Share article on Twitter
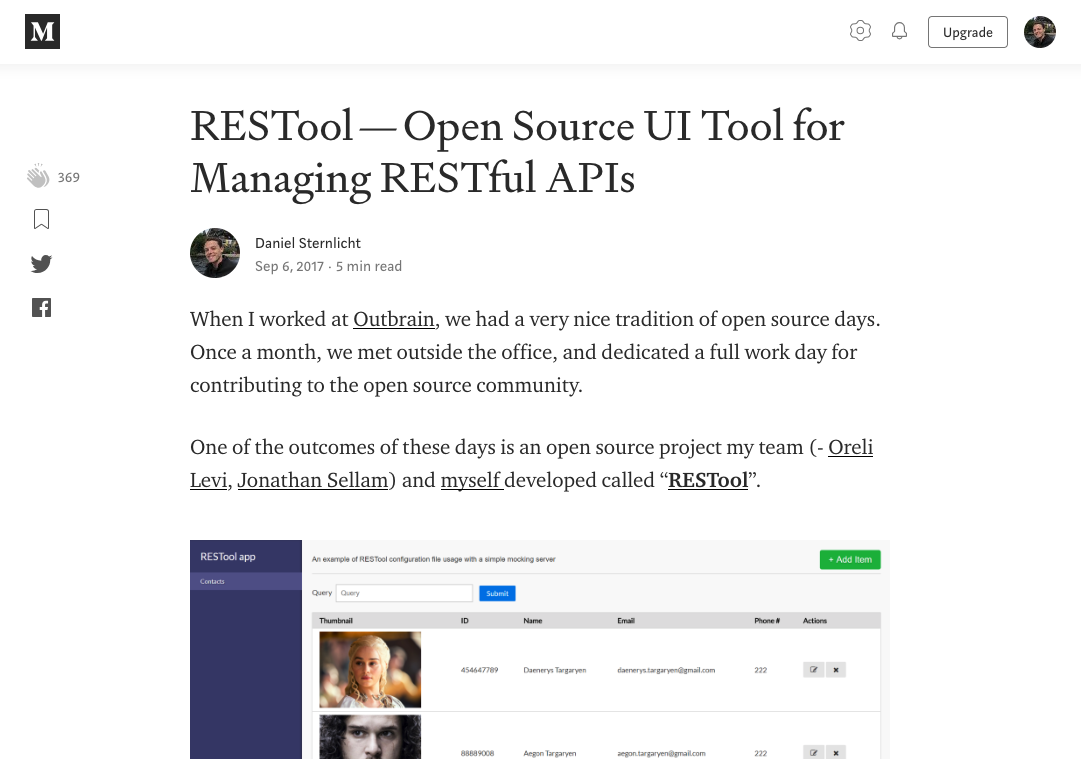1081x759 pixels. coord(41,263)
